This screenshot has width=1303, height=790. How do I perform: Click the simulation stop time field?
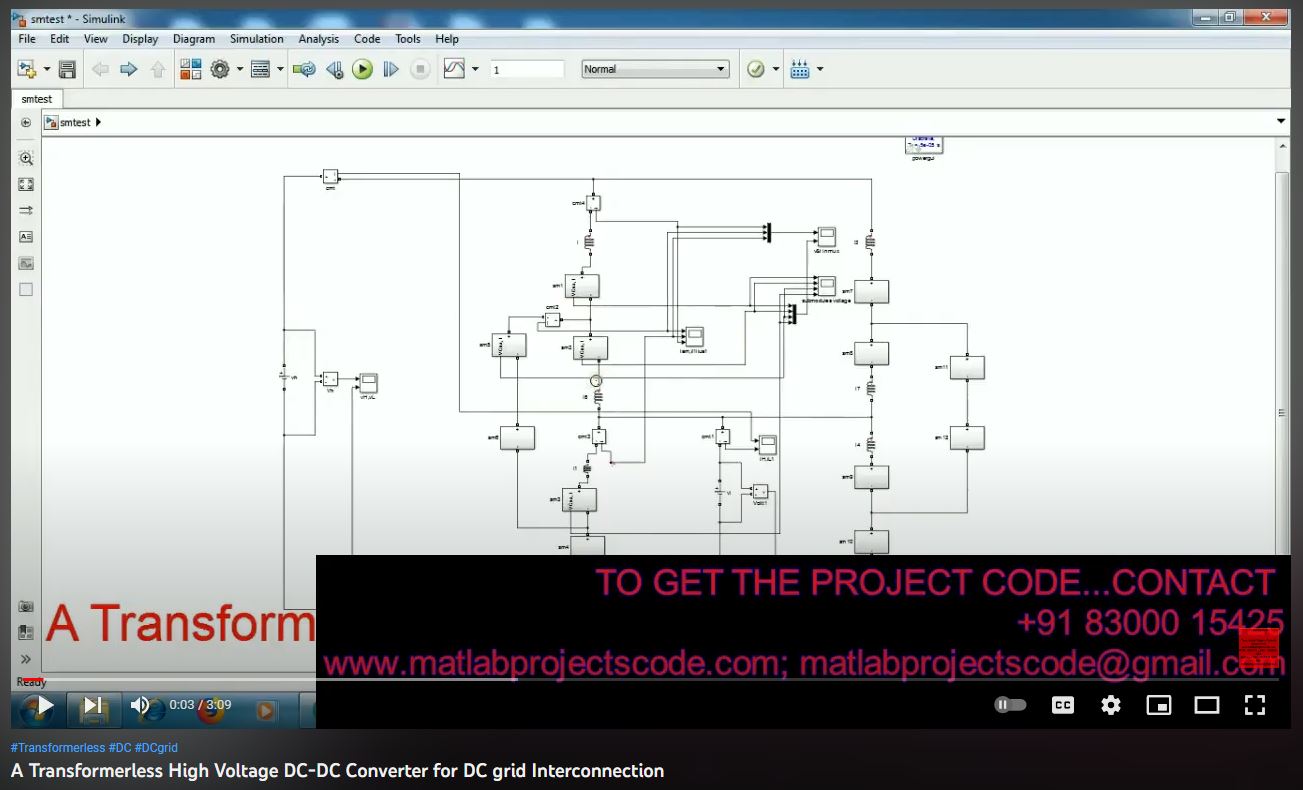pyautogui.click(x=526, y=69)
